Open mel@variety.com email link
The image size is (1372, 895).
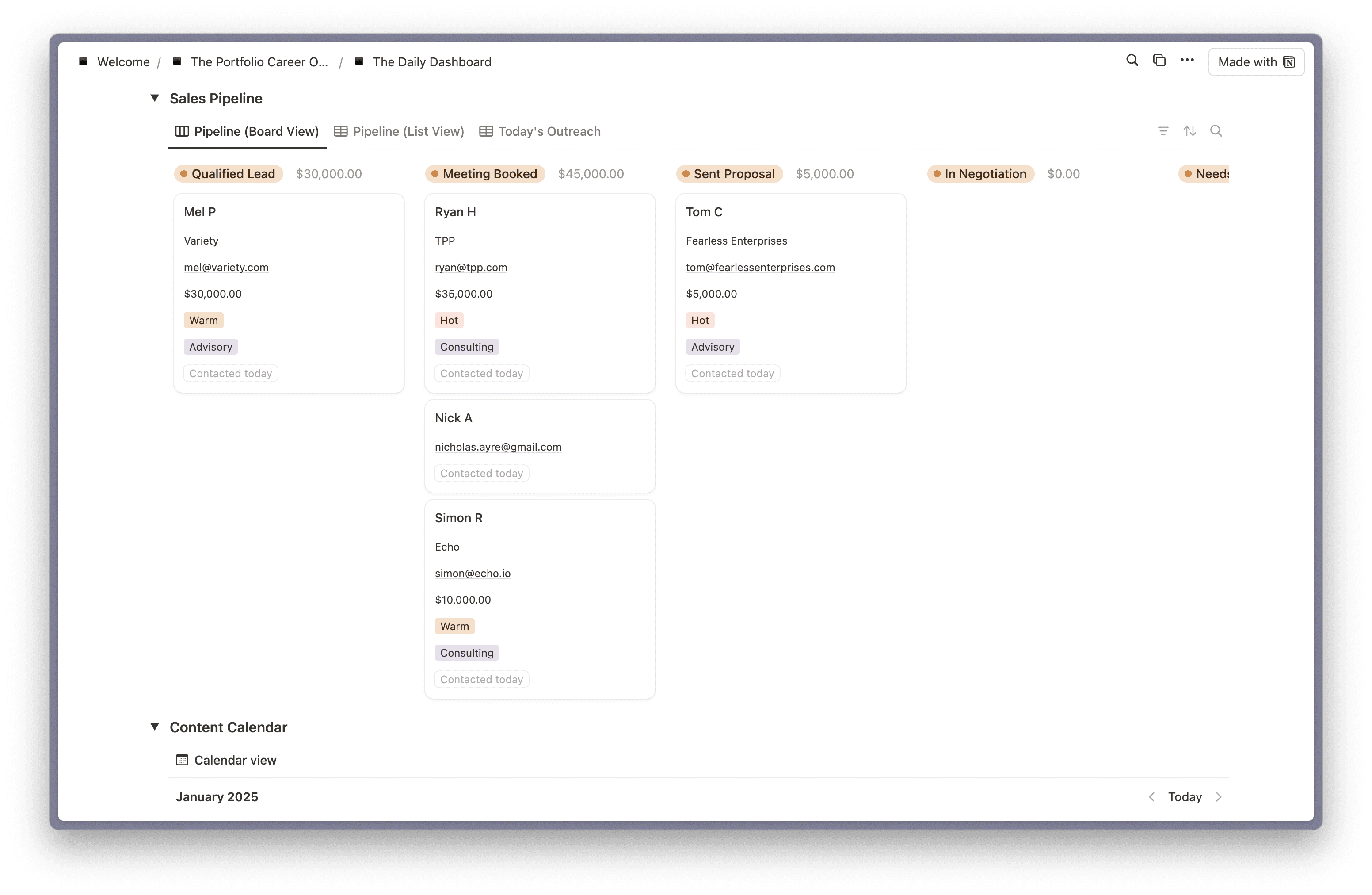tap(226, 267)
